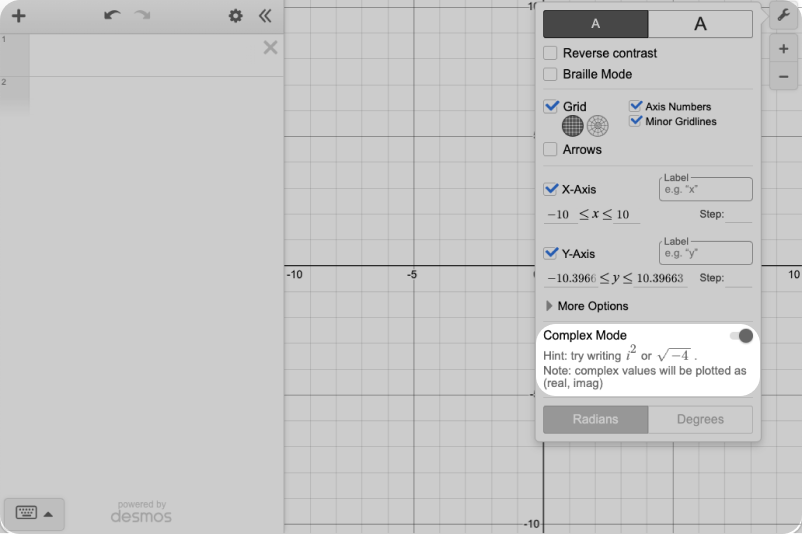Switch angle mode to Degrees
The width and height of the screenshot is (802, 534).
[700, 420]
